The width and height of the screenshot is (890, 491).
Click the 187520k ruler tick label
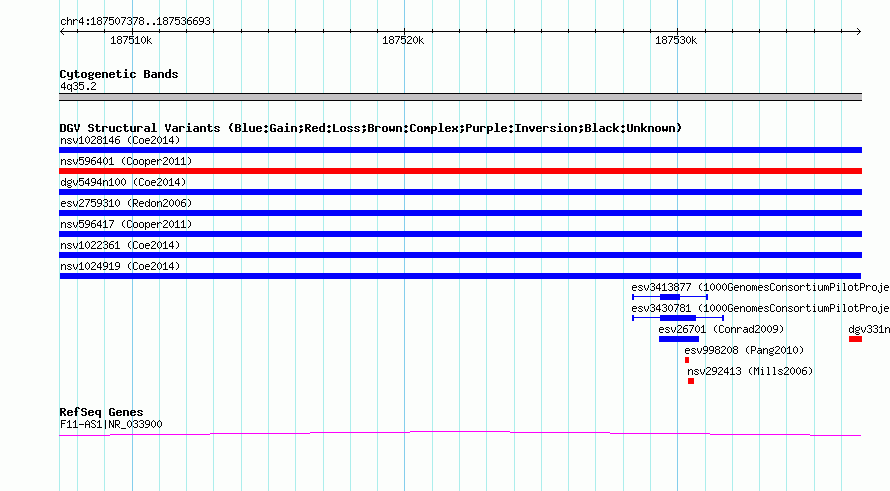pos(403,40)
